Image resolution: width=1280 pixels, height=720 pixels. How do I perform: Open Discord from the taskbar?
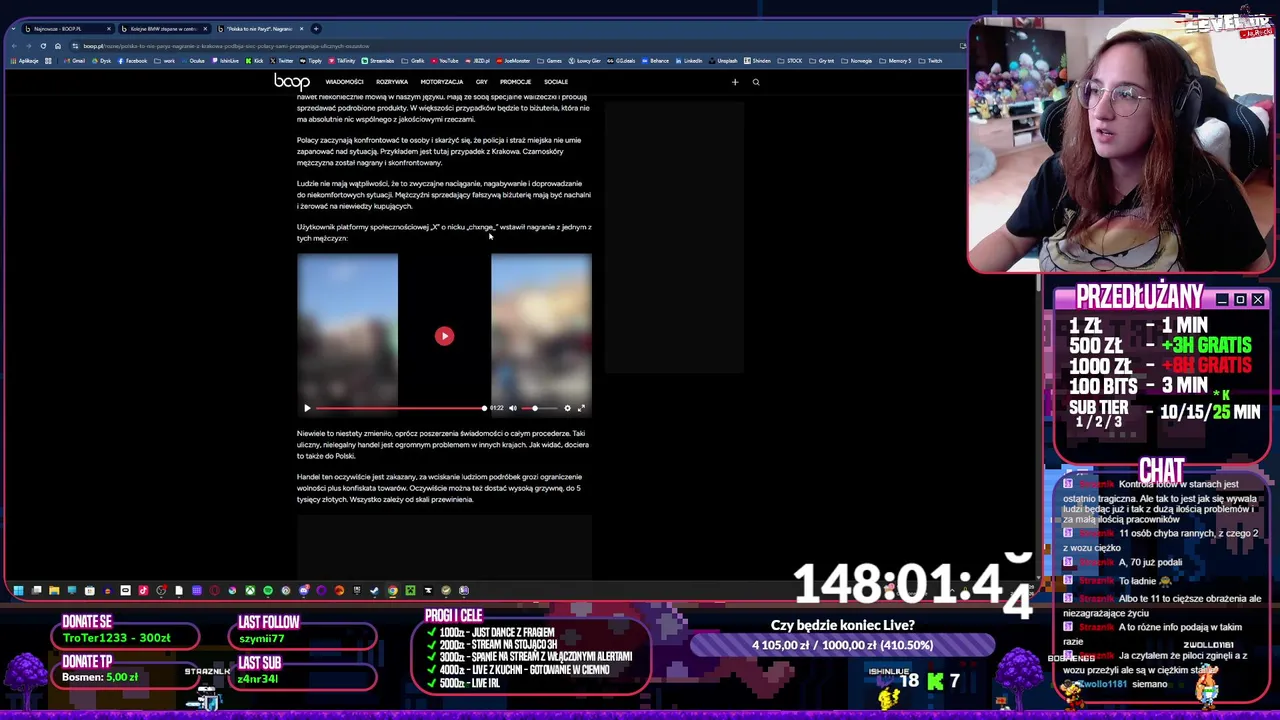(304, 591)
